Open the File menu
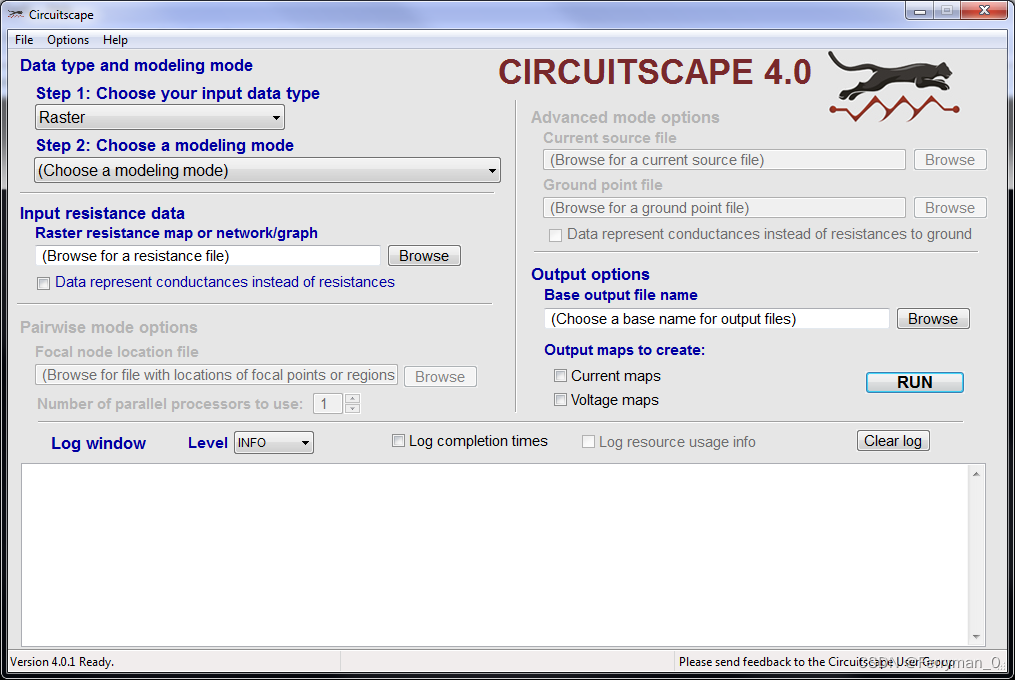 [x=24, y=40]
